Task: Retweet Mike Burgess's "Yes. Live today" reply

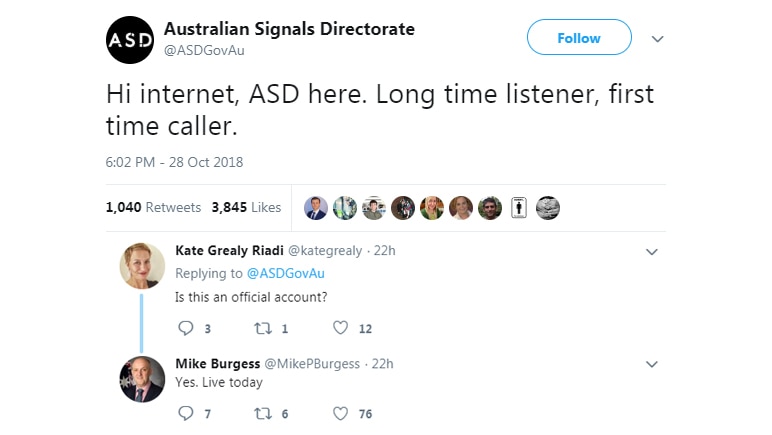Action: tap(263, 414)
